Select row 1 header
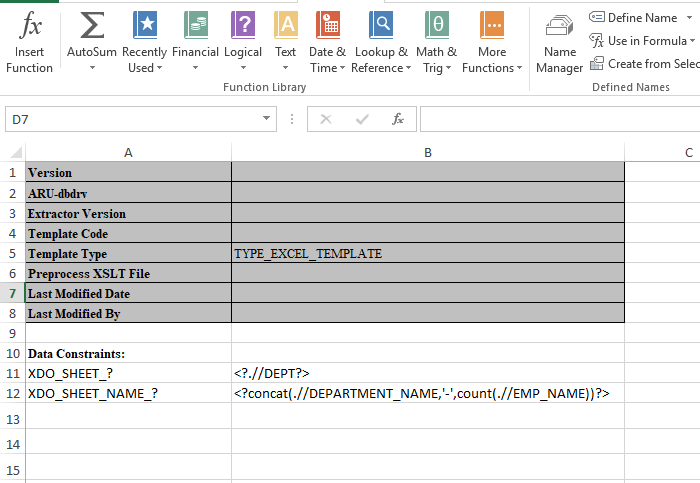 pos(12,172)
